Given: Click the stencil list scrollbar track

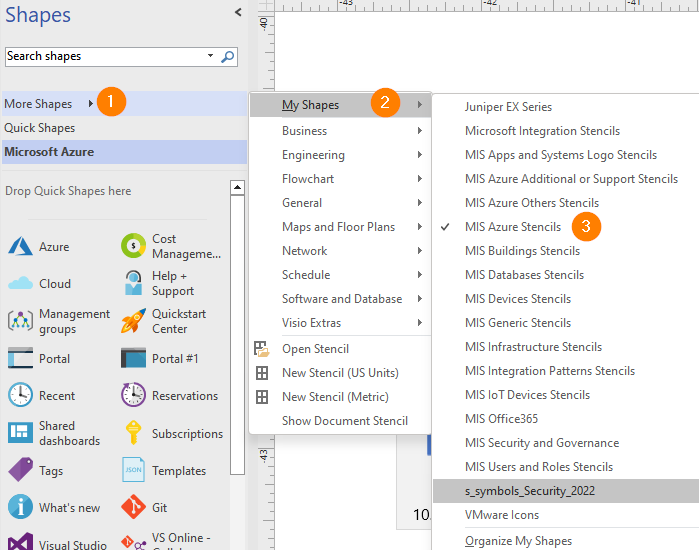Looking at the screenshot, I should [238, 335].
